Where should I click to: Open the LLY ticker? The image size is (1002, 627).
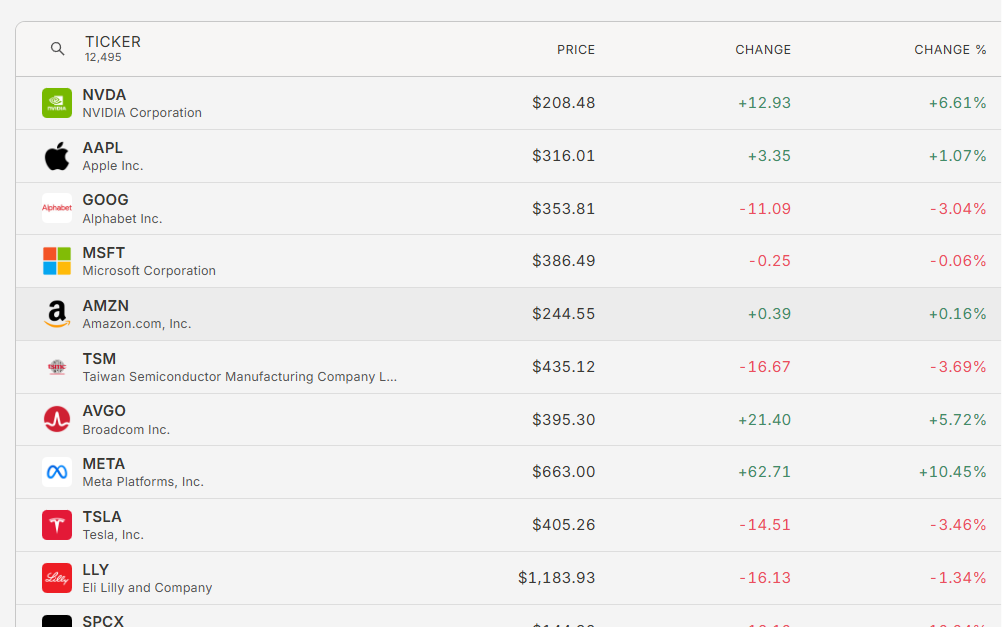tap(95, 570)
